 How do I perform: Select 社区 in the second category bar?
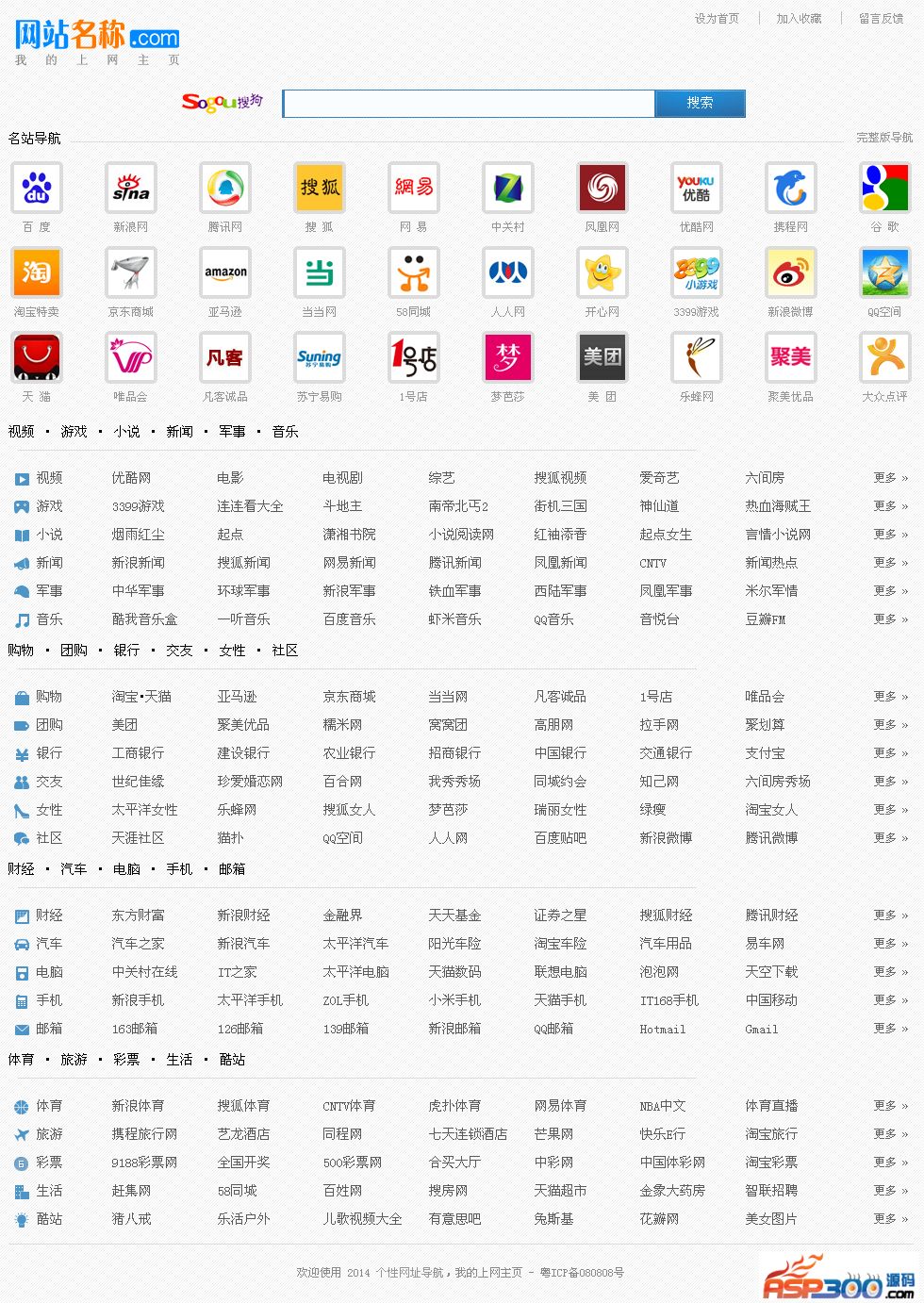[285, 650]
